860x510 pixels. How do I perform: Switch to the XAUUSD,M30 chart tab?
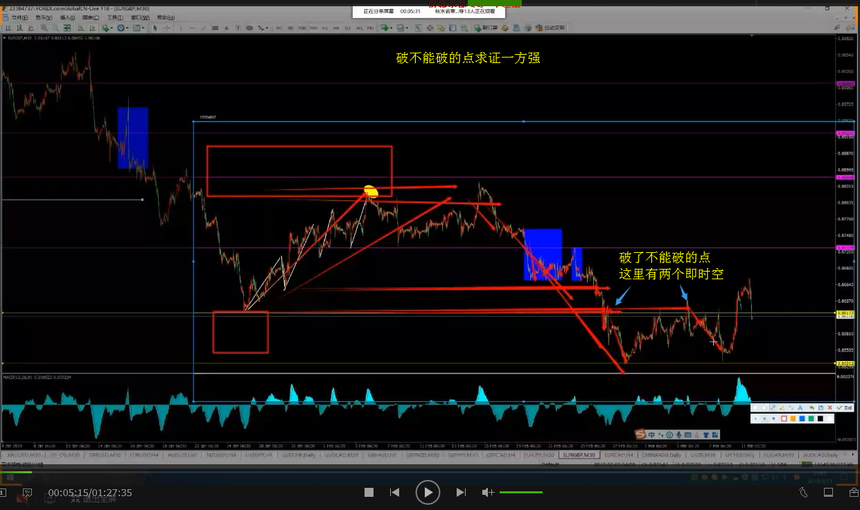[x=25, y=455]
